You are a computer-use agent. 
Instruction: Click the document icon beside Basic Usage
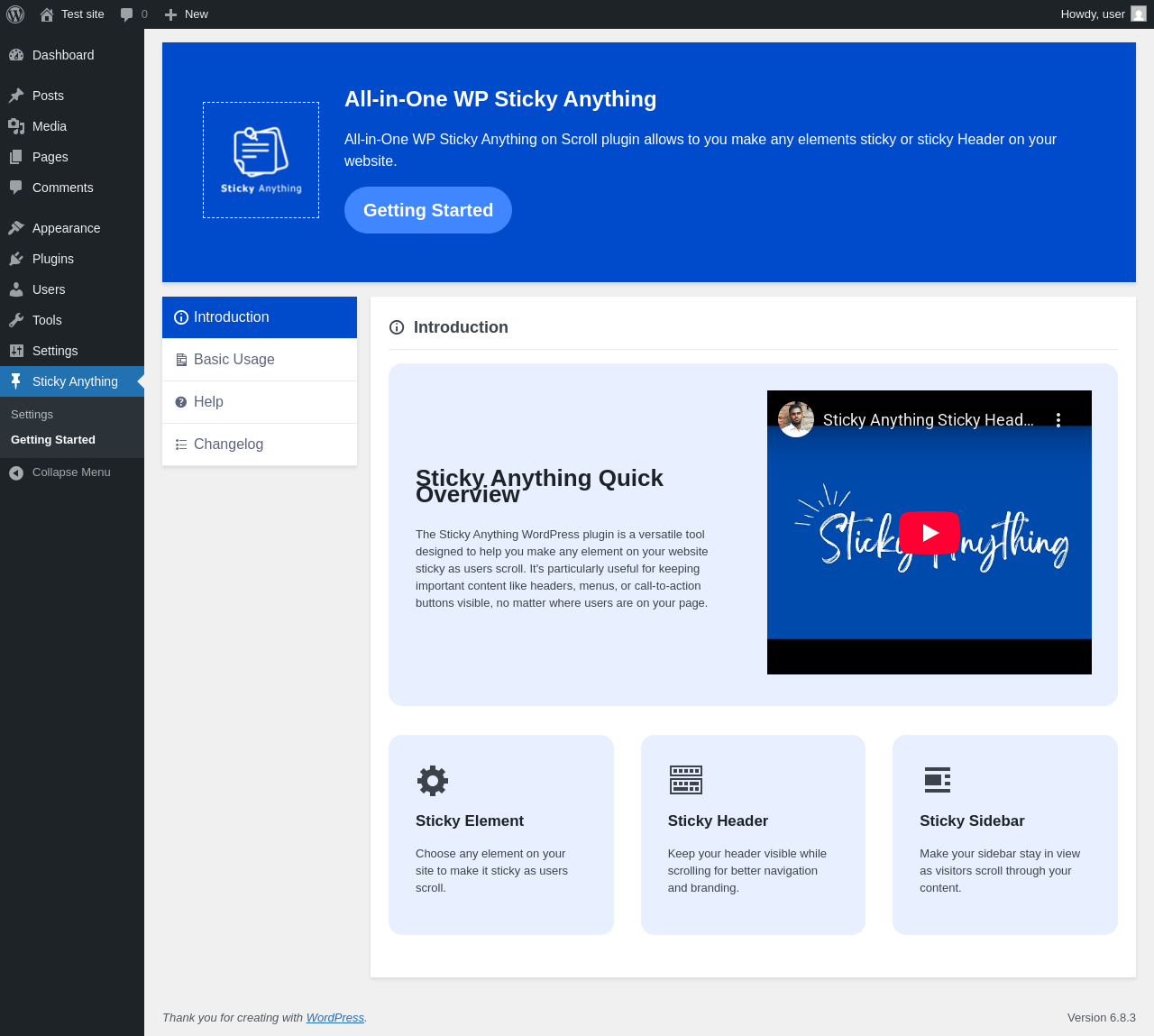(181, 360)
